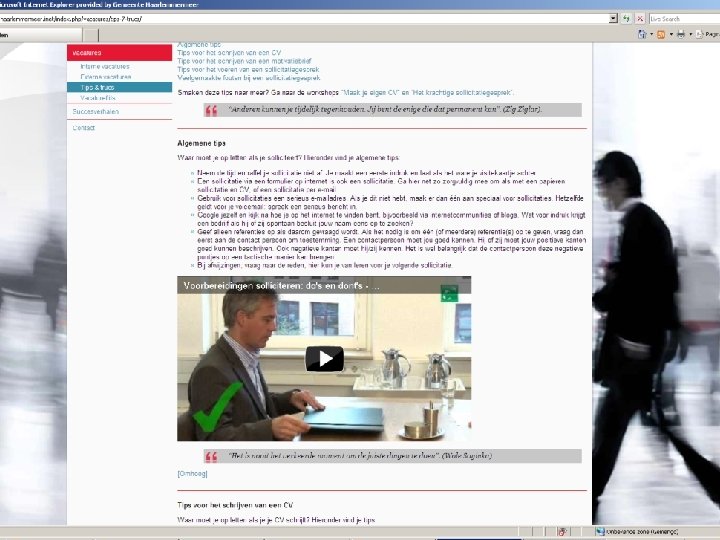Click the Zig Ziglar quote banner

point(393,110)
